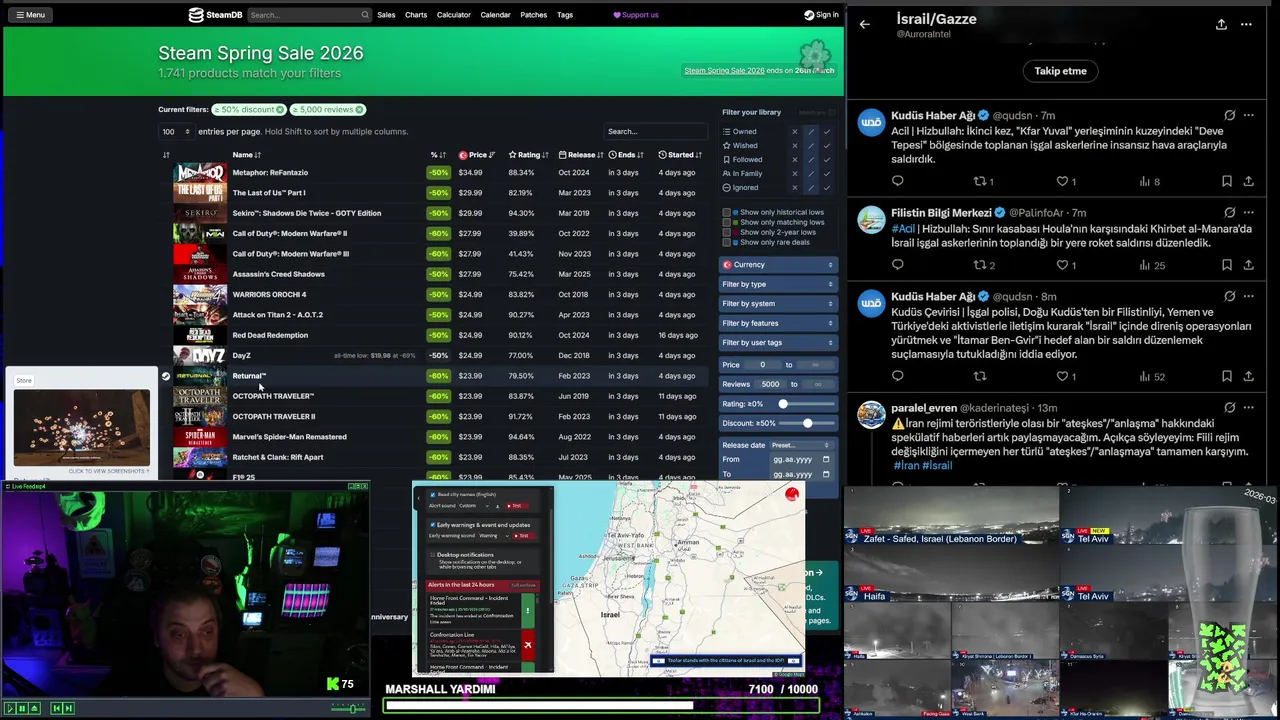Open the Grok icon on Filistin Bilgi Merkezi tweet
Screen dimensions: 1280x720
point(1230,213)
